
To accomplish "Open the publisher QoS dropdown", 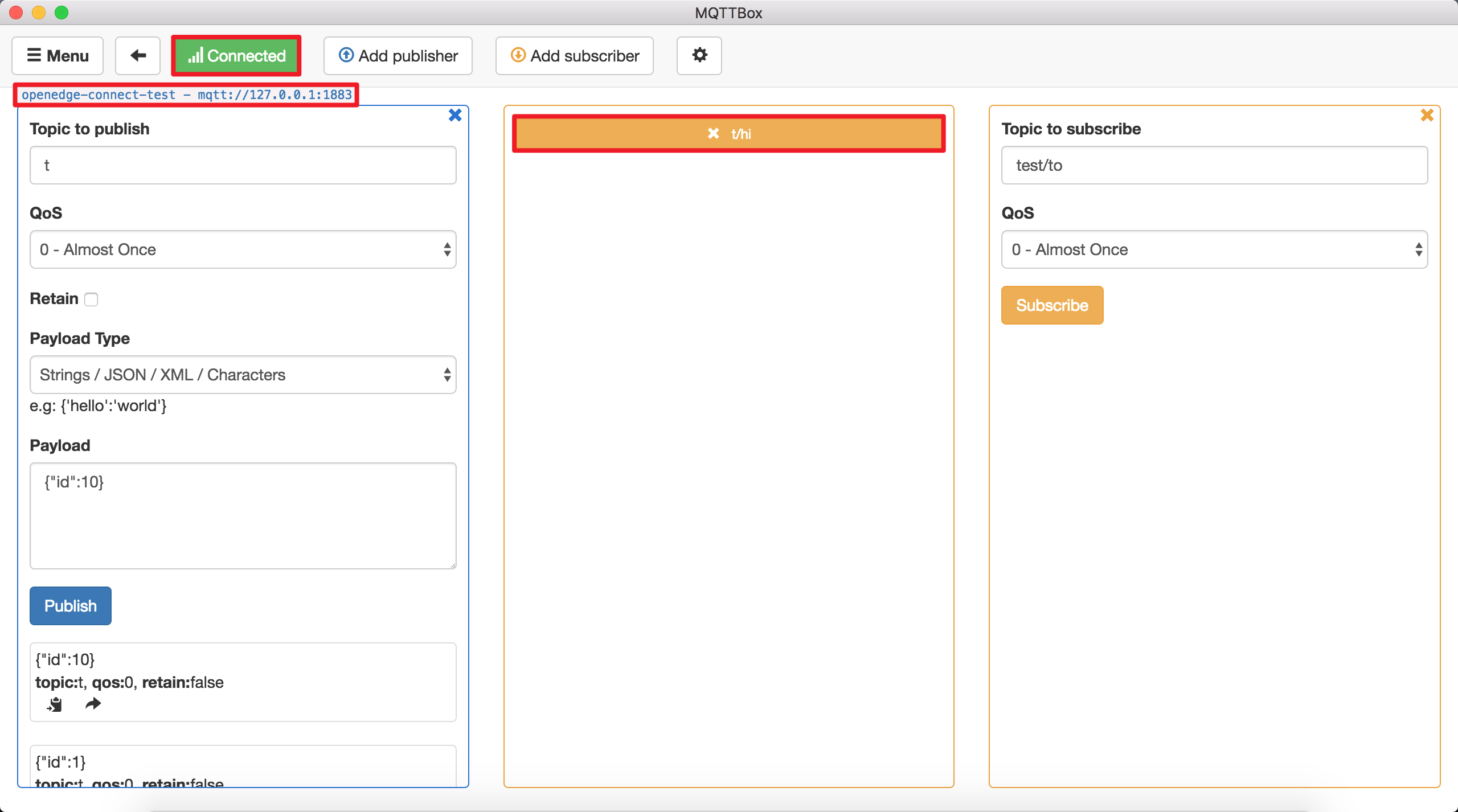I will pos(243,249).
